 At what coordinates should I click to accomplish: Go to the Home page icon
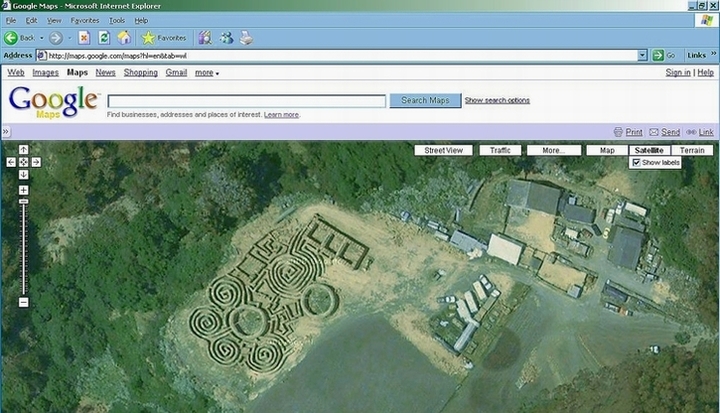[124, 38]
